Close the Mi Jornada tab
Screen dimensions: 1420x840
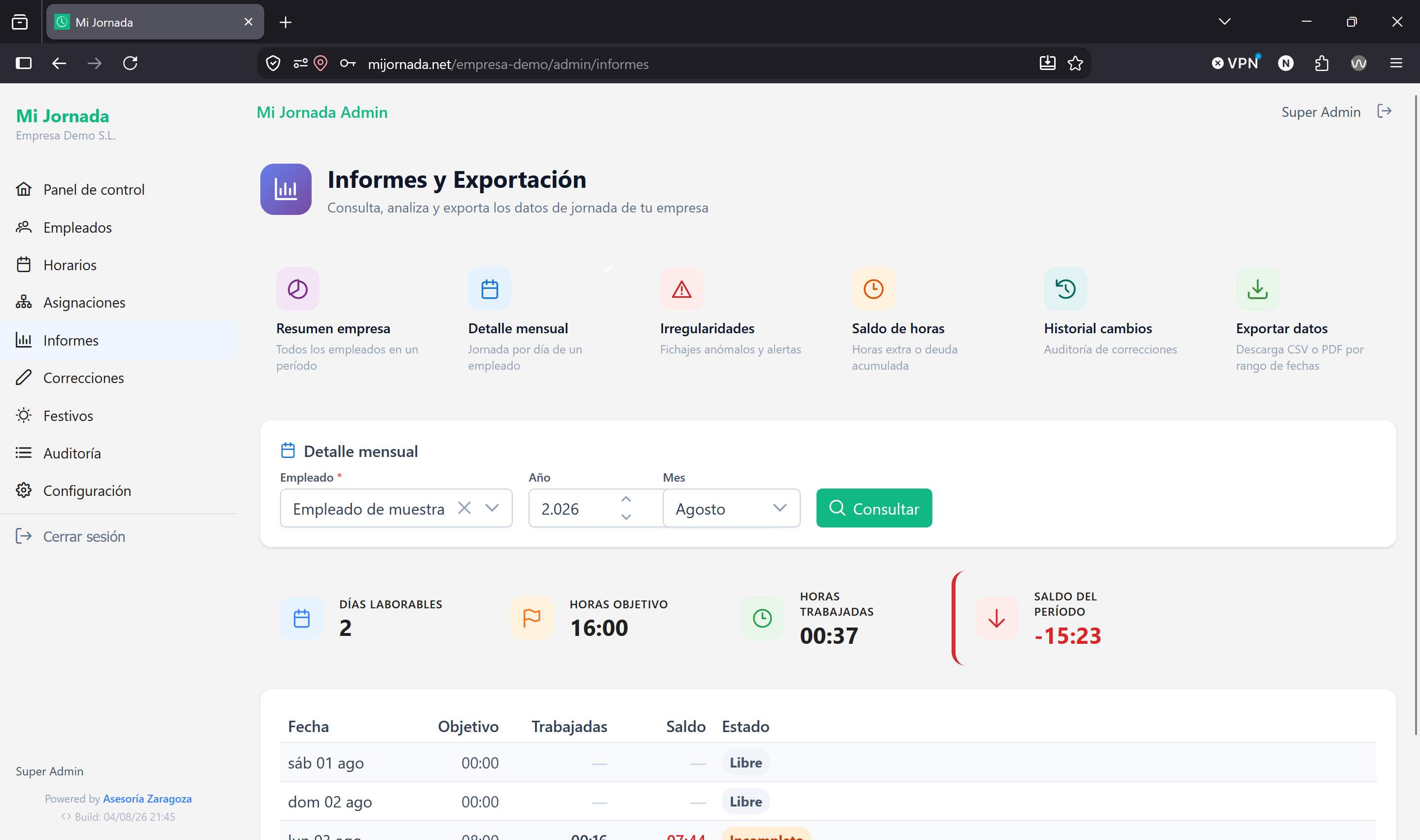click(x=248, y=22)
